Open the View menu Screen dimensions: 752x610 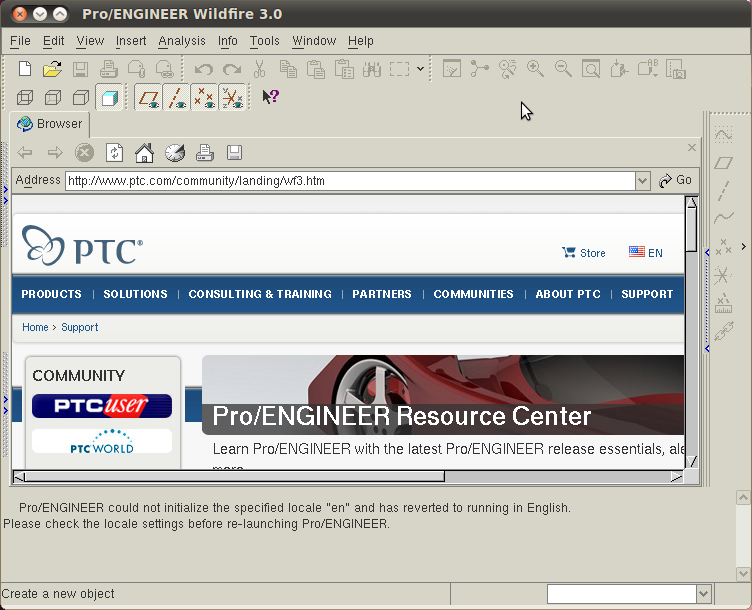(x=90, y=41)
